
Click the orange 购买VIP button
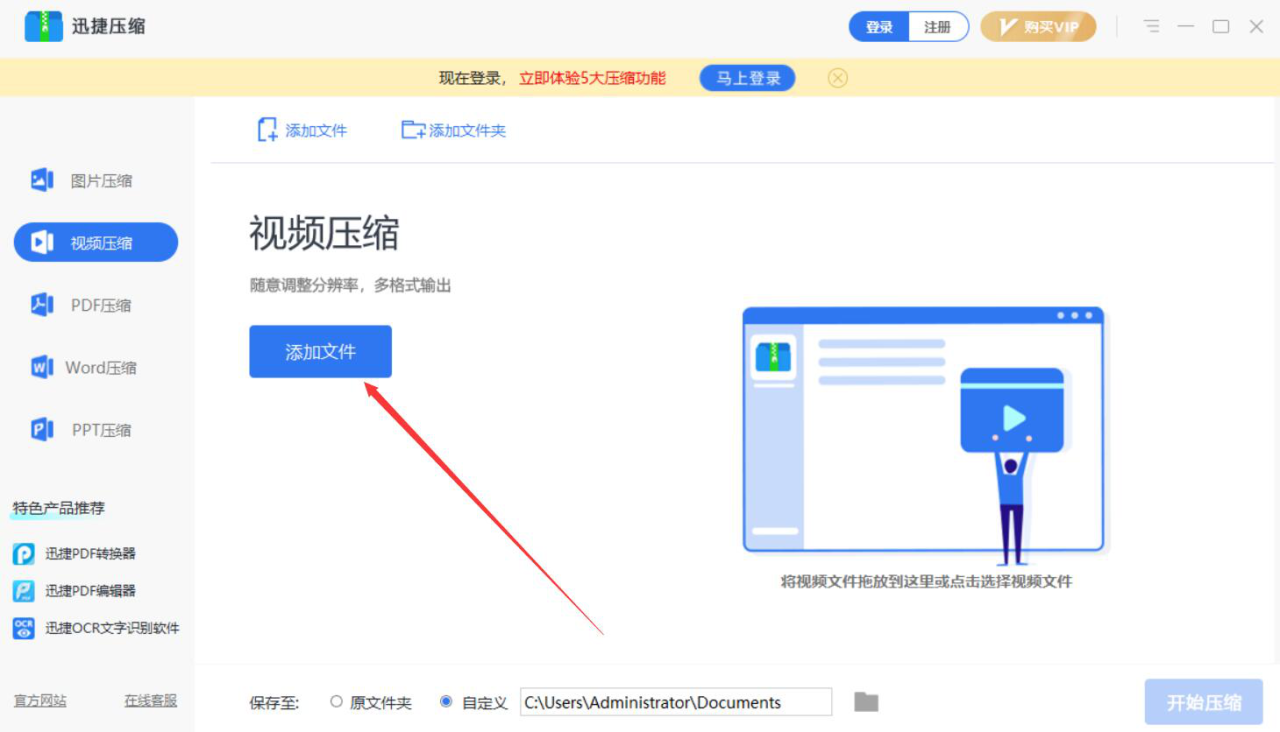1038,27
